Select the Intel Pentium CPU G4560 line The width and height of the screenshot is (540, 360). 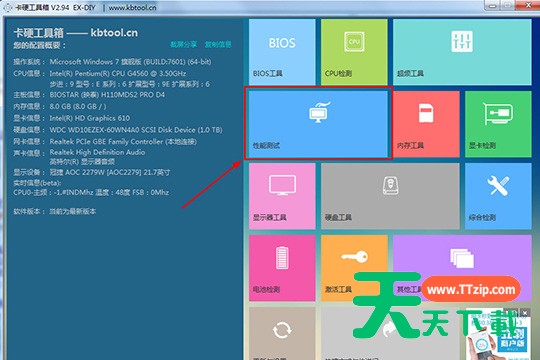click(100, 73)
